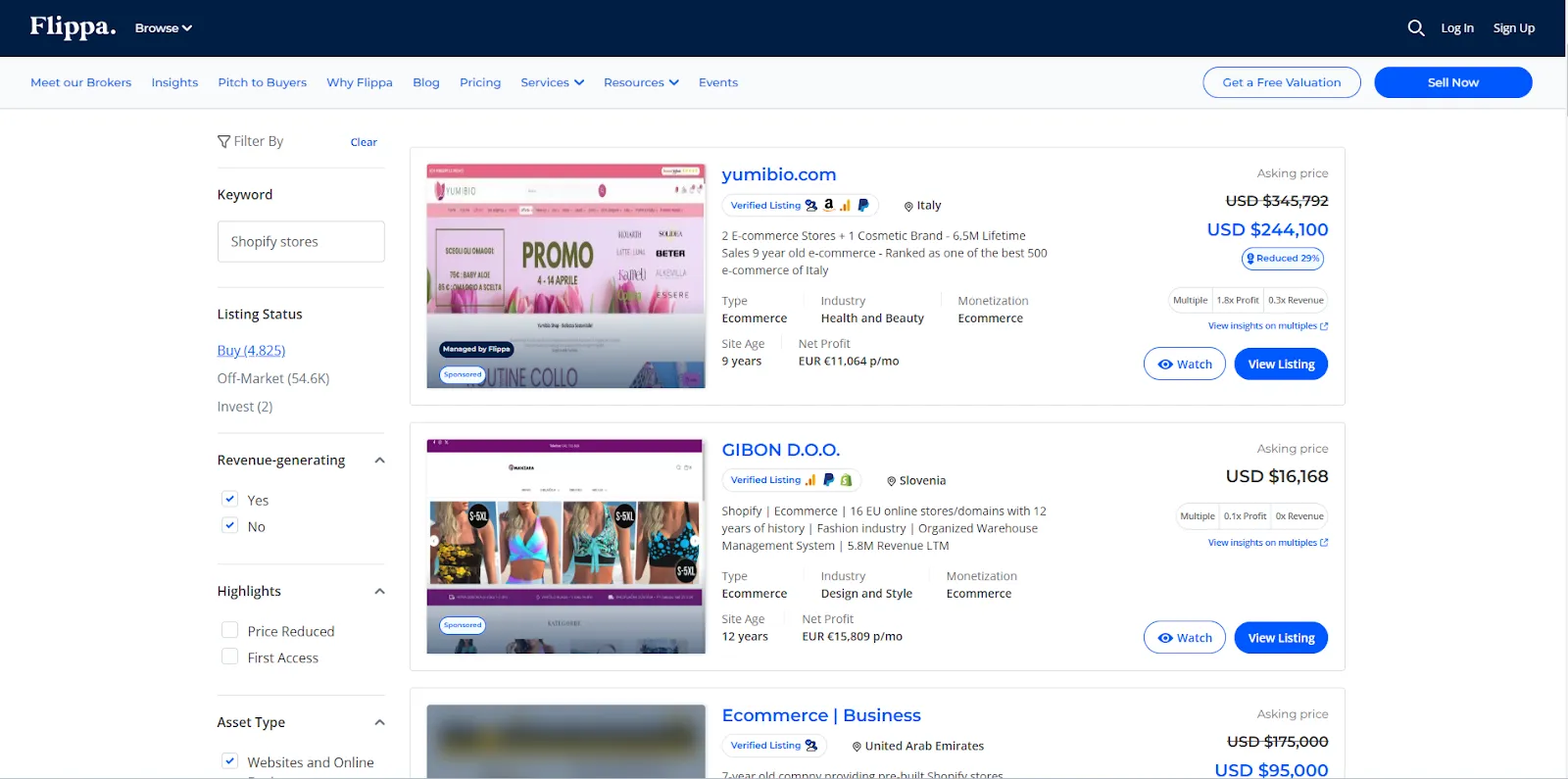Viewport: 1568px width, 779px height.
Task: Enable the Price Reduced highlight checkbox
Action: [x=229, y=630]
